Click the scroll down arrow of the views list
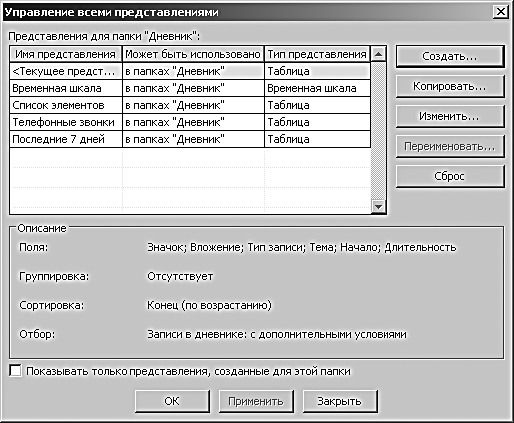Image resolution: width=514 pixels, height=423 pixels. (378, 206)
